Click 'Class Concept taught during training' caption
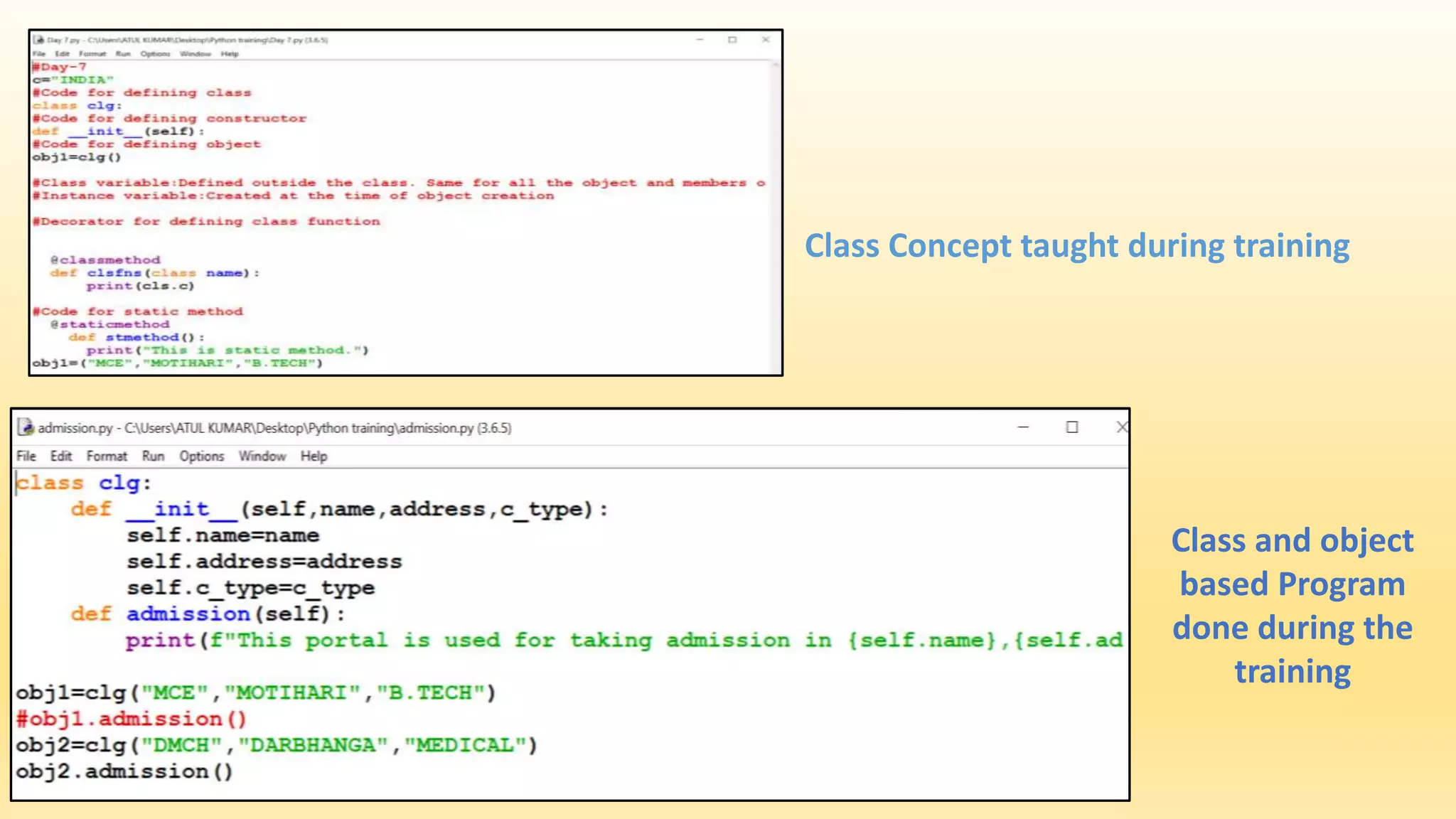1456x819 pixels. [x=1076, y=246]
